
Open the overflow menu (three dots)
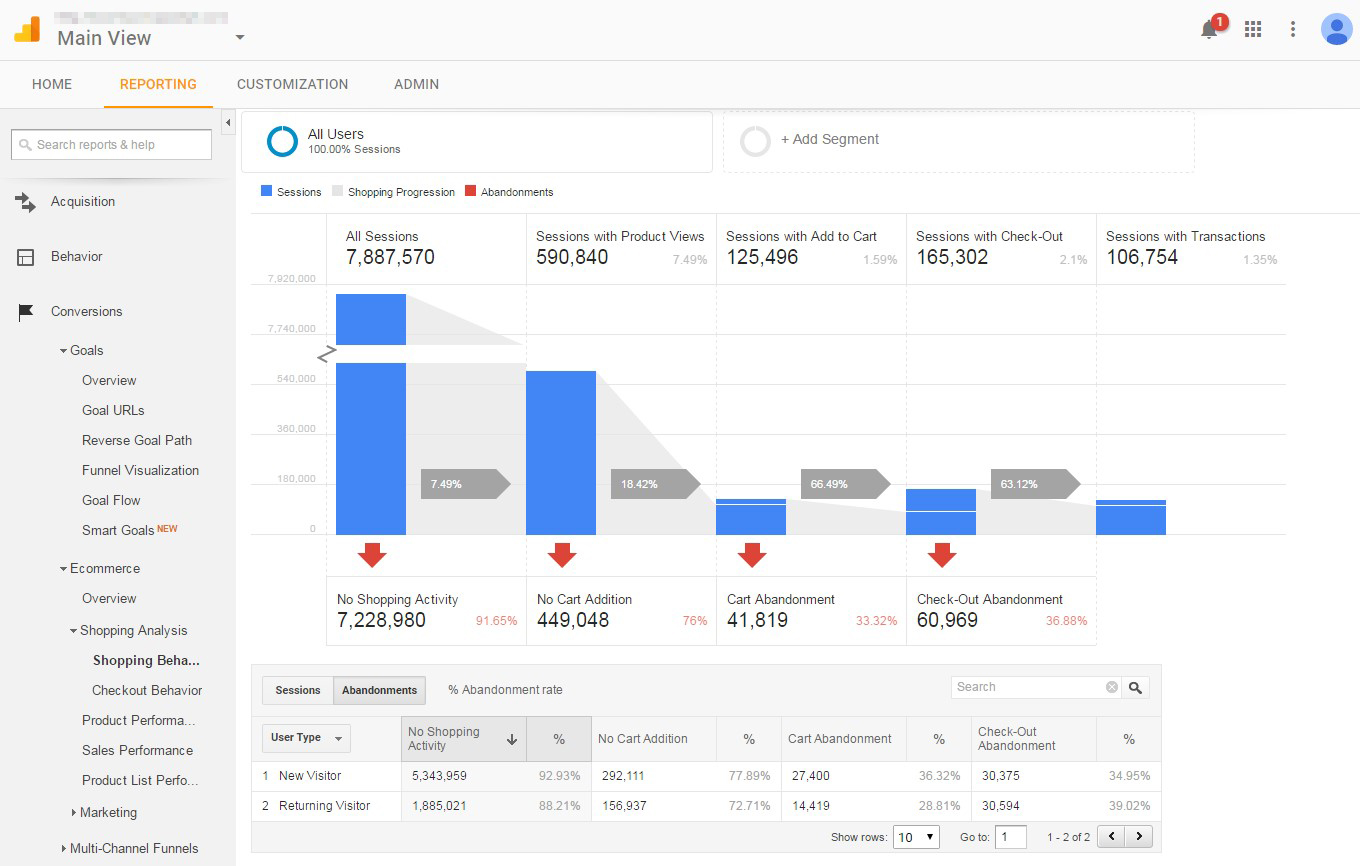[1293, 29]
